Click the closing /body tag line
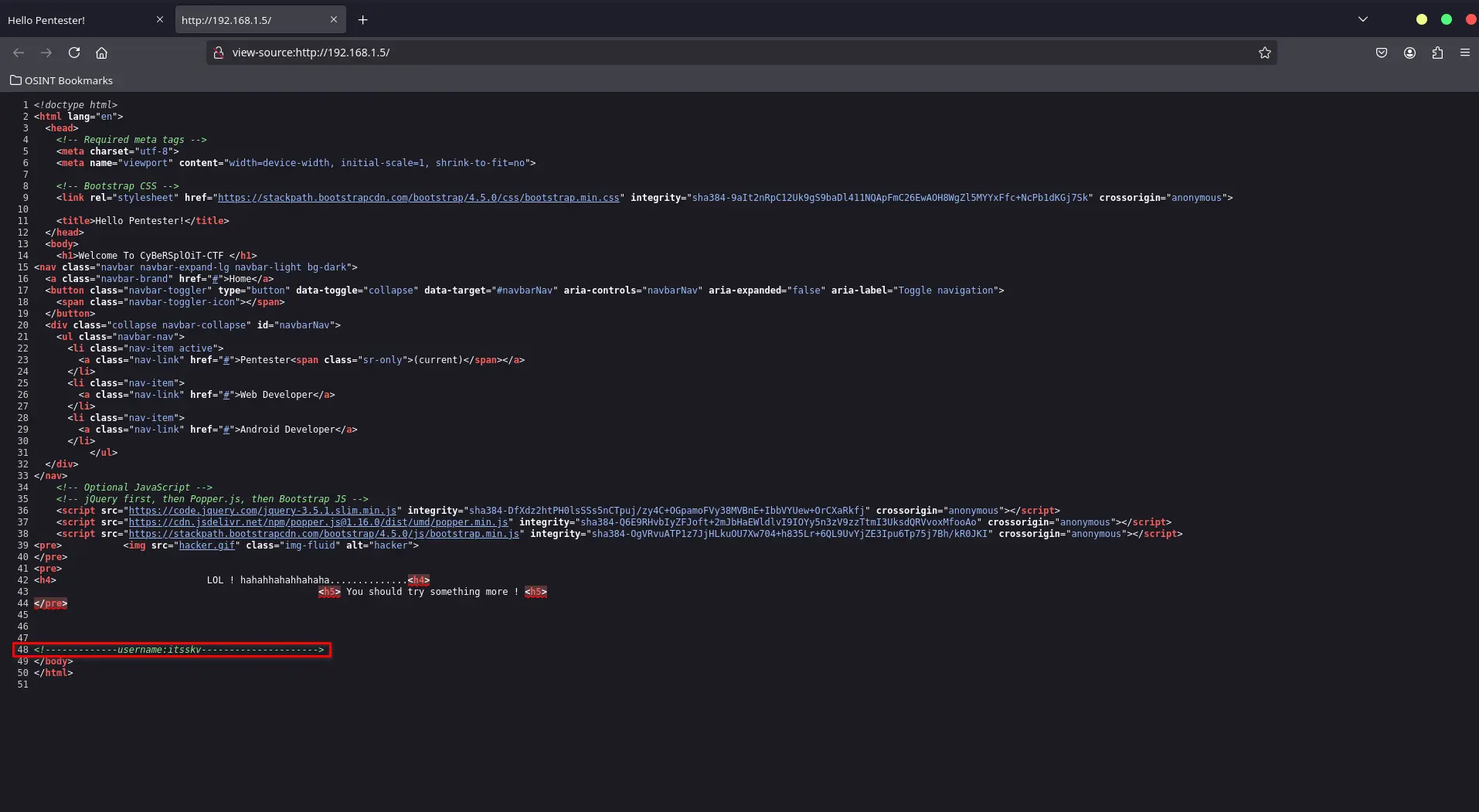The height and width of the screenshot is (812, 1479). tap(53, 661)
